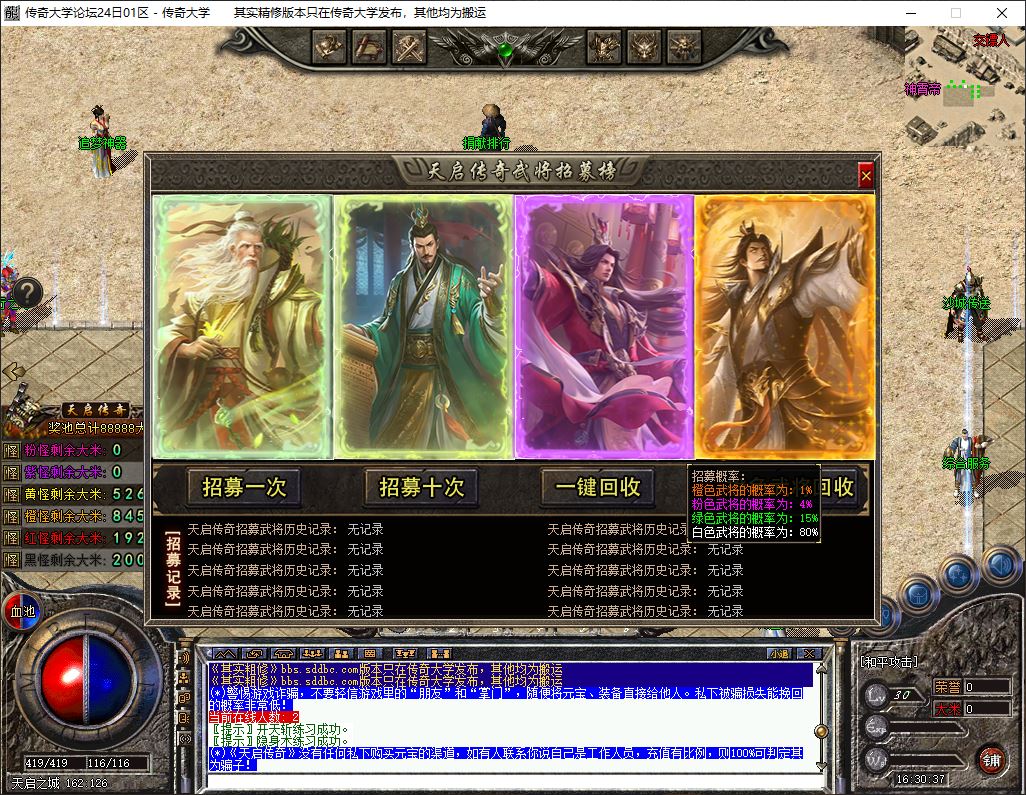Toggle the [和平攻击] attack mode label
The image size is (1026, 795).
(889, 662)
